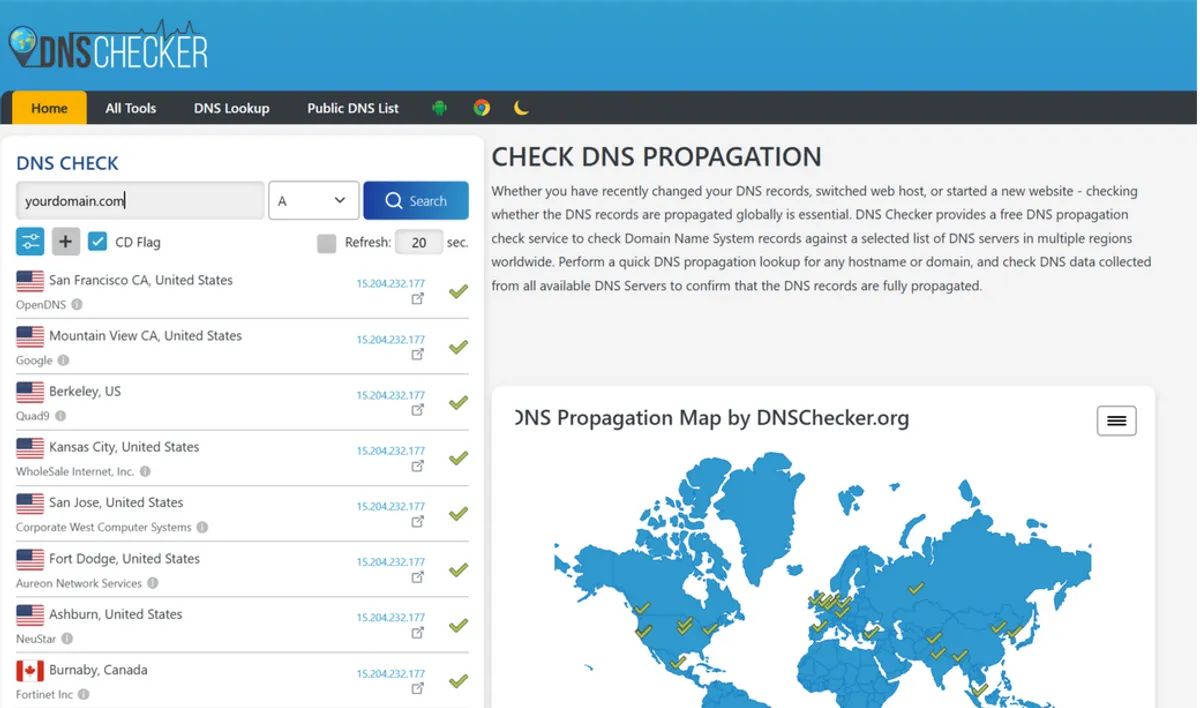Viewport: 1200px width, 708px height.
Task: Click the Google info icon
Action: (x=63, y=360)
